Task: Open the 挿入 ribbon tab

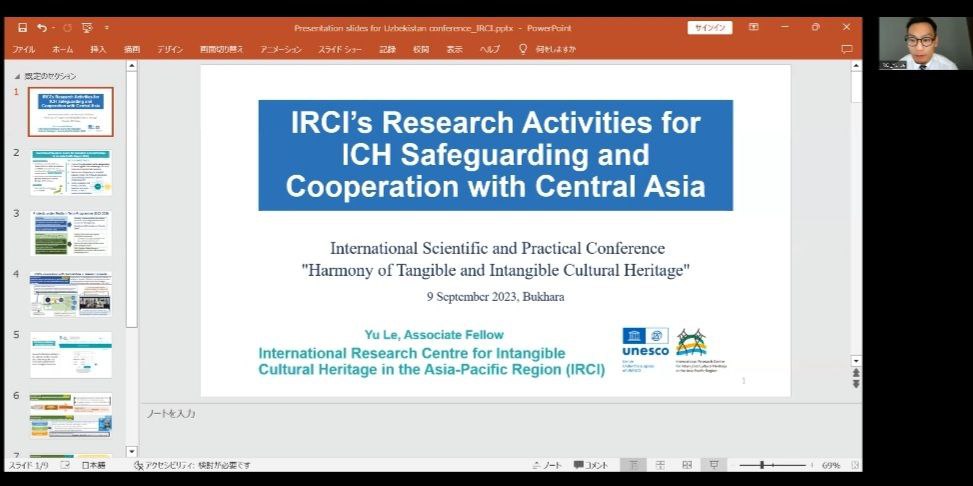Action: point(98,48)
